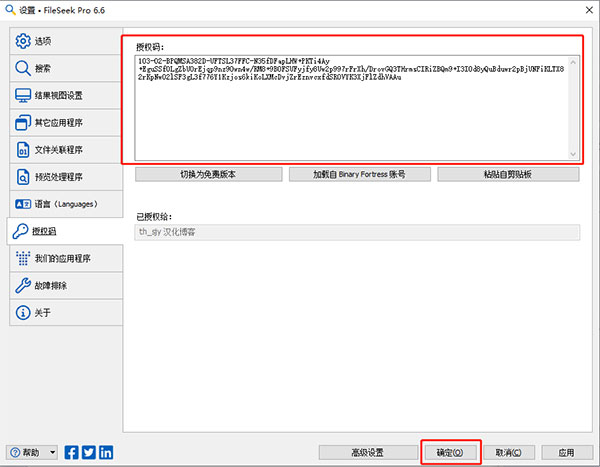Viewport: 600px width, 467px height.
Task: Switch to the 我们的应用程序 tab
Action: click(x=66, y=258)
